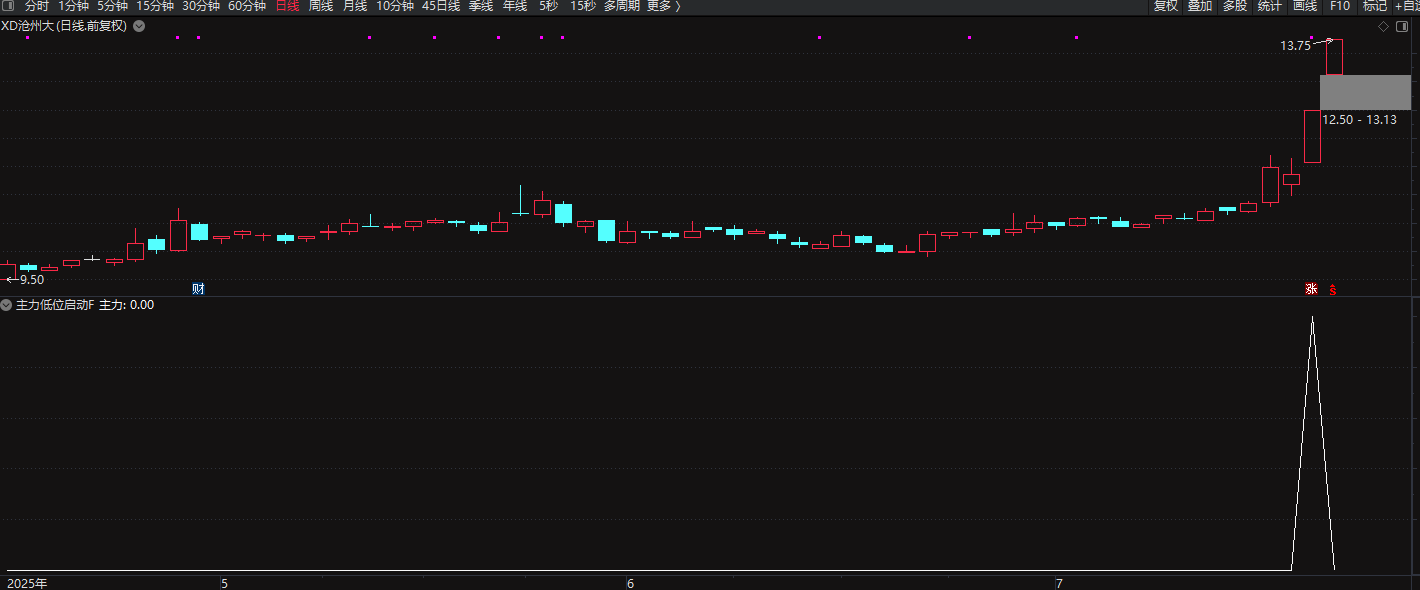The width and height of the screenshot is (1420, 590).
Task: Click the 主力: 0.00 indicator value
Action: 126,305
